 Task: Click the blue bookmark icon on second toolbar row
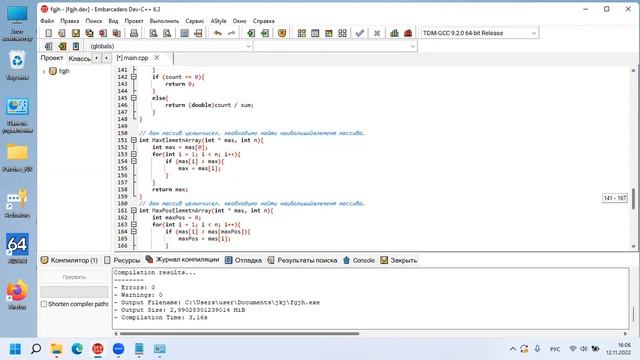point(76,46)
